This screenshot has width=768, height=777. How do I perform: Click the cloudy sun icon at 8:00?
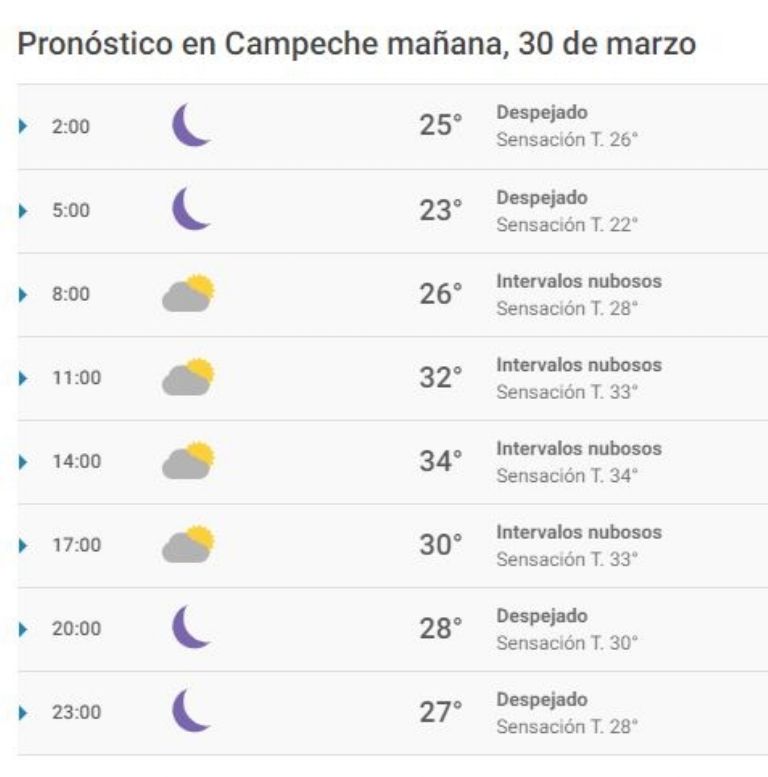[189, 293]
